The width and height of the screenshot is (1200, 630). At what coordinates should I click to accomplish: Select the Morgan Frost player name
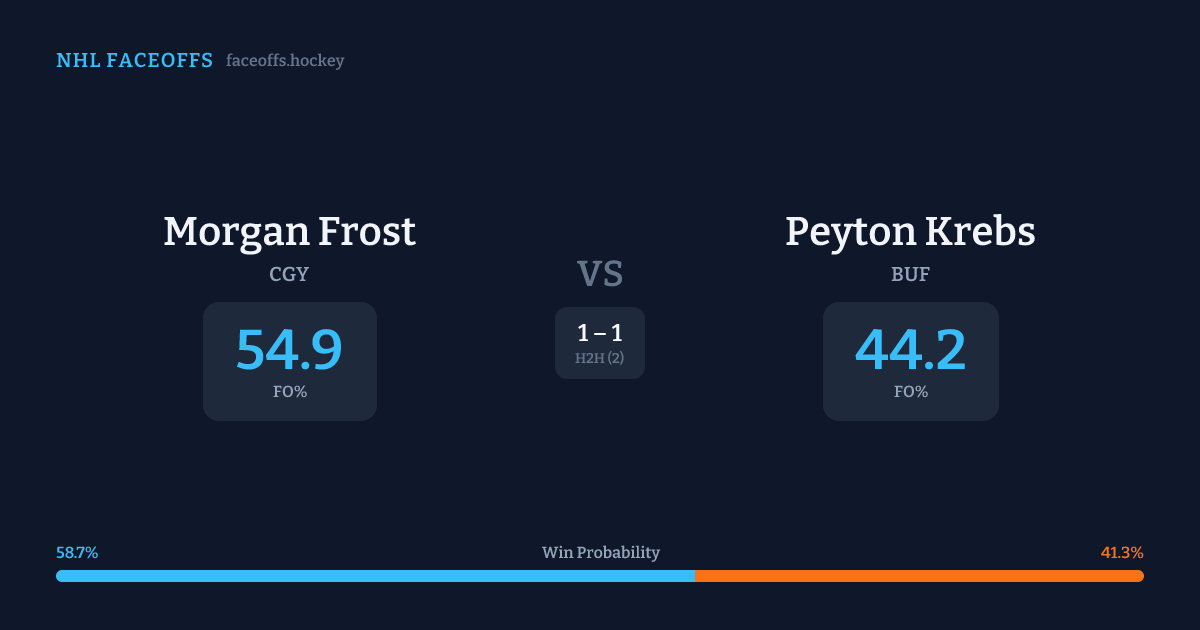289,232
